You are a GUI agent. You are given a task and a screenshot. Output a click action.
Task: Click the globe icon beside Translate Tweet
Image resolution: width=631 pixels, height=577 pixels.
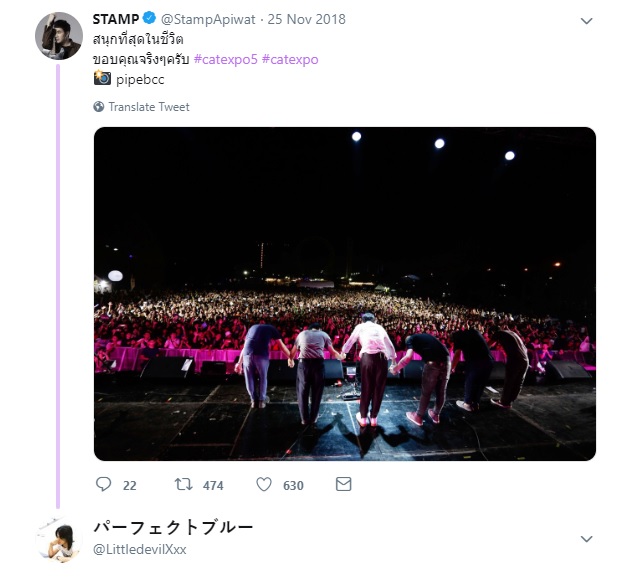pos(99,107)
